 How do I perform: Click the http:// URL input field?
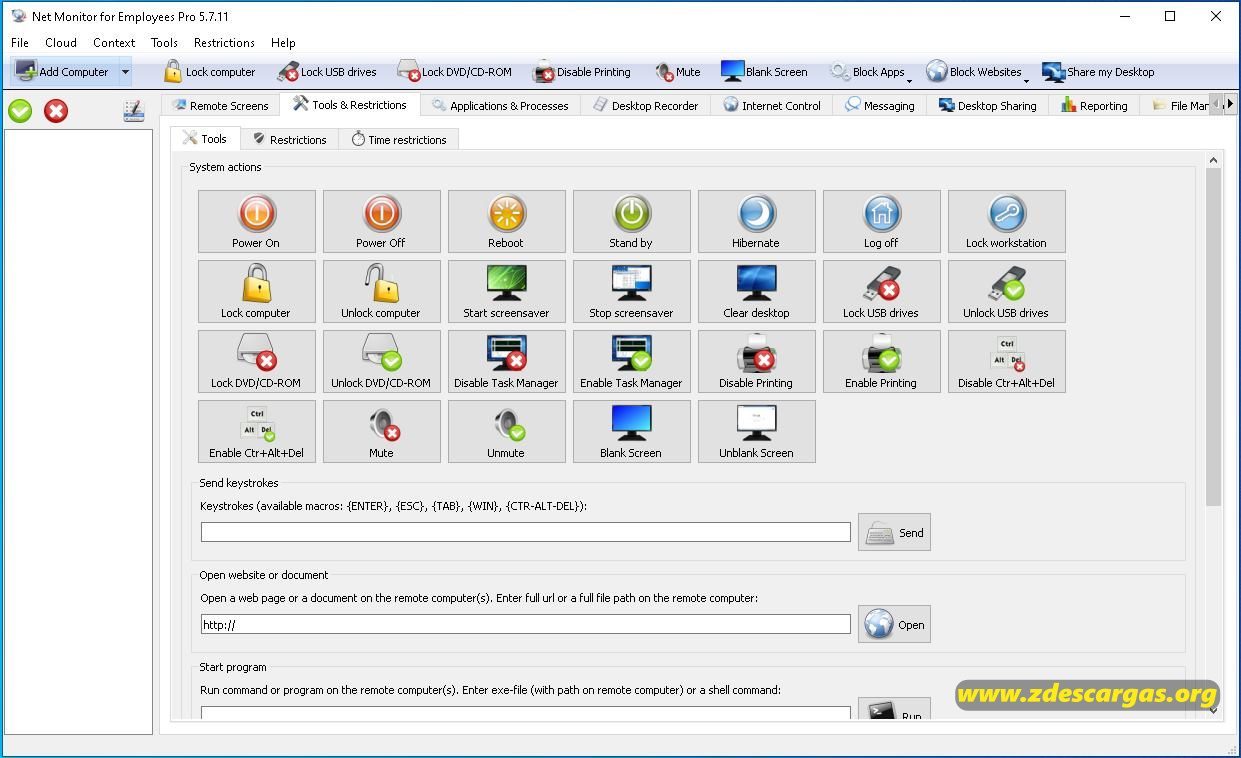pos(525,624)
